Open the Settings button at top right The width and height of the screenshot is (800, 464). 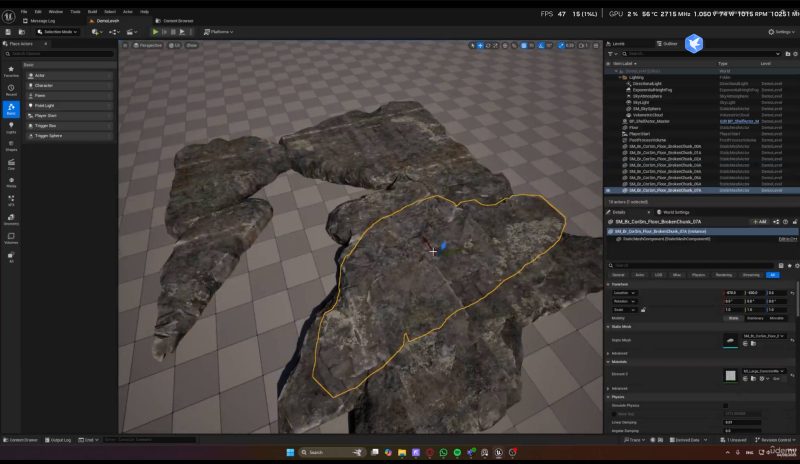(x=783, y=32)
